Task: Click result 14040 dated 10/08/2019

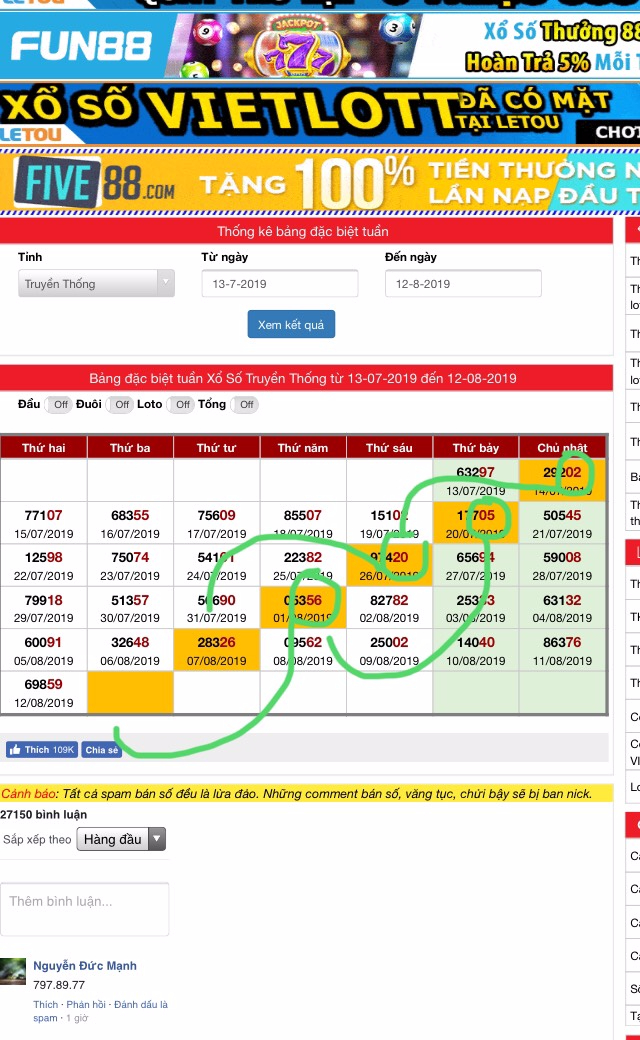Action: click(x=476, y=643)
